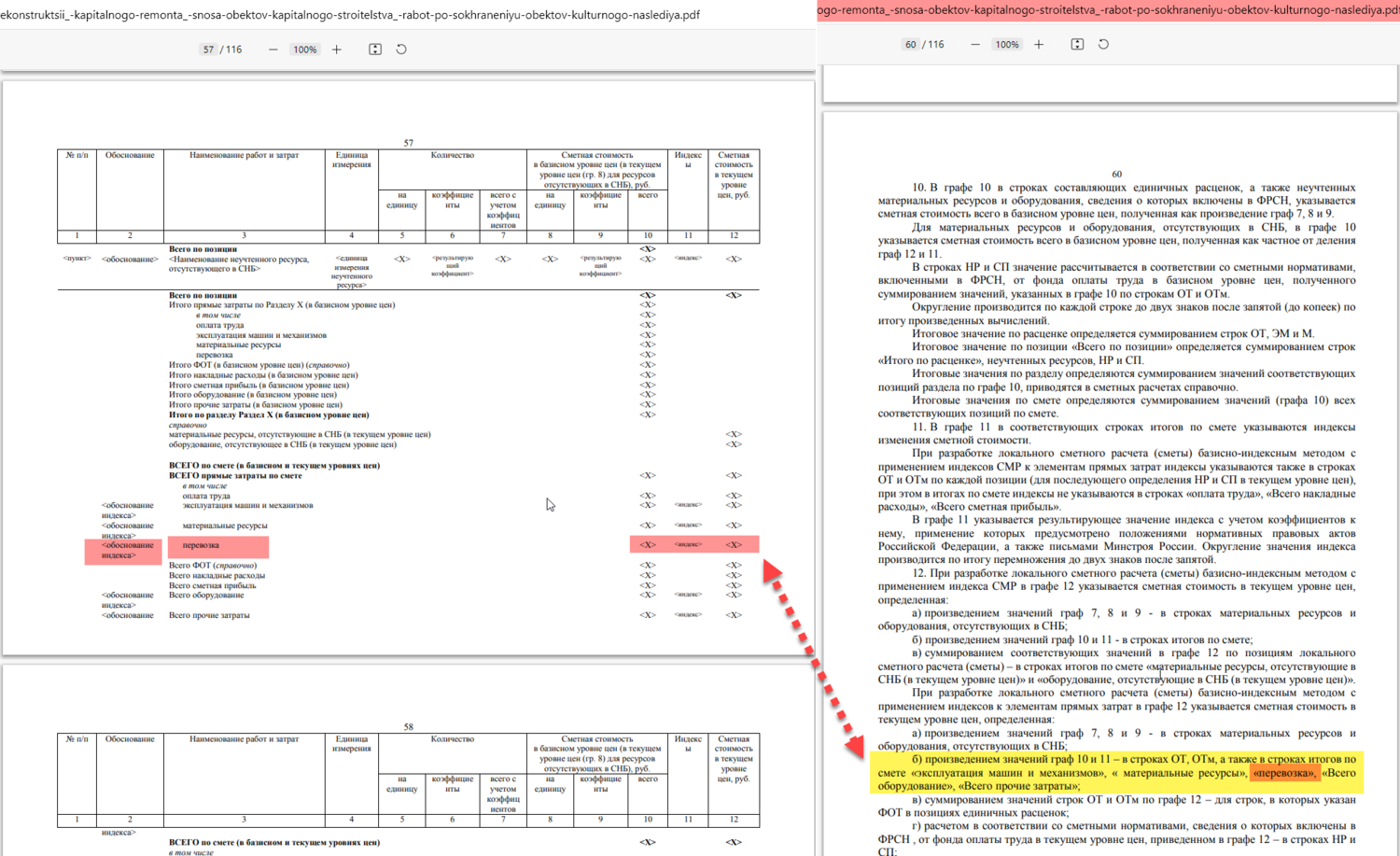Click the red-highlighted right viewer file title
Viewport: 1400px width, 856px height.
point(1108,10)
